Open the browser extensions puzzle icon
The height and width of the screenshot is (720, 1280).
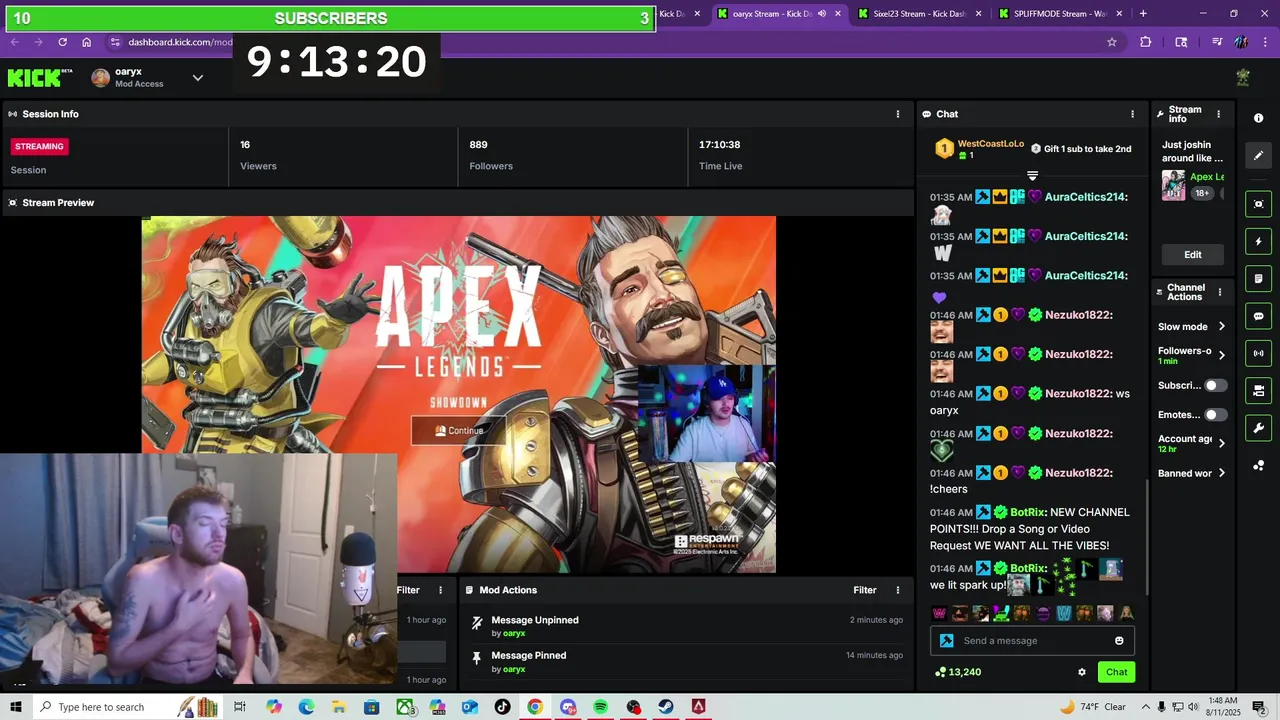(1146, 42)
